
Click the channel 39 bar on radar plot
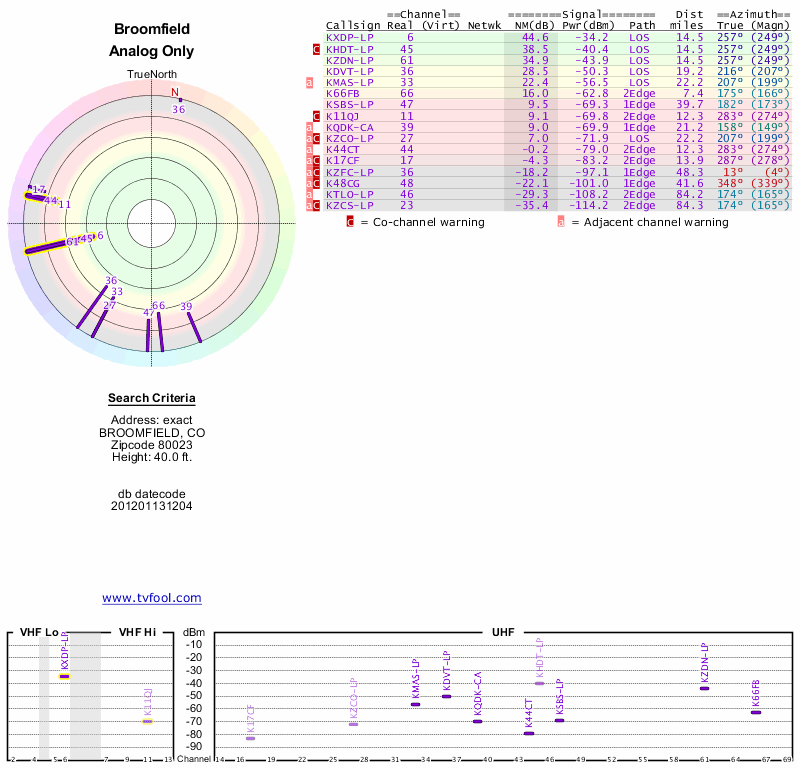(194, 327)
